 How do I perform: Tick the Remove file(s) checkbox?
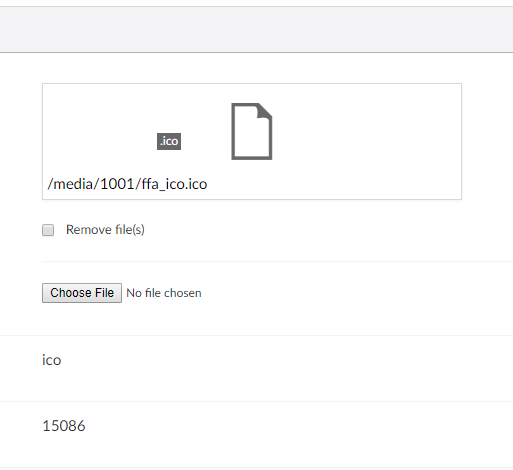(x=48, y=230)
